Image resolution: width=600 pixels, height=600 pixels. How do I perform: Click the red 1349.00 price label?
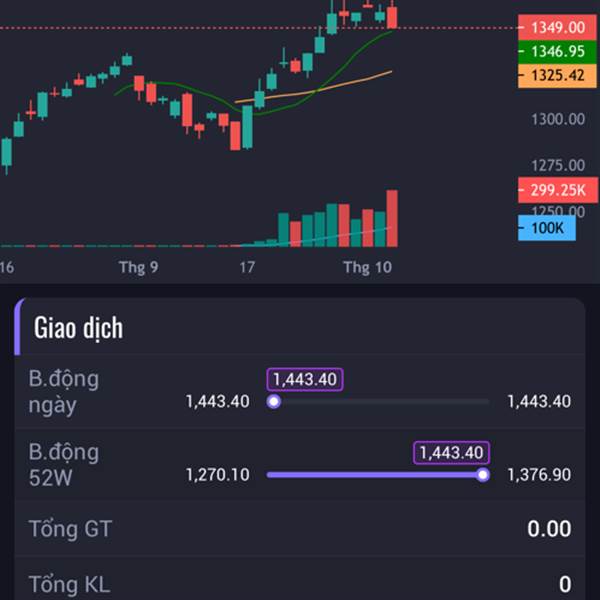(557, 27)
